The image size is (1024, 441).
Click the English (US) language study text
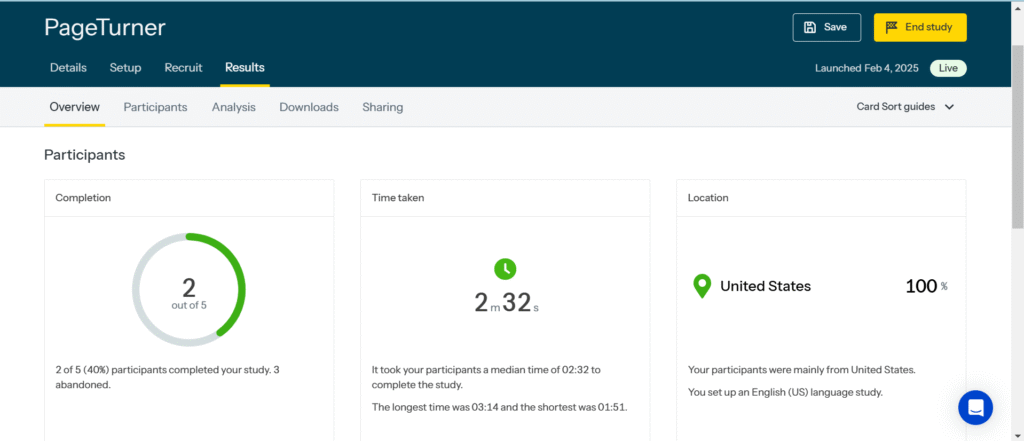click(785, 393)
